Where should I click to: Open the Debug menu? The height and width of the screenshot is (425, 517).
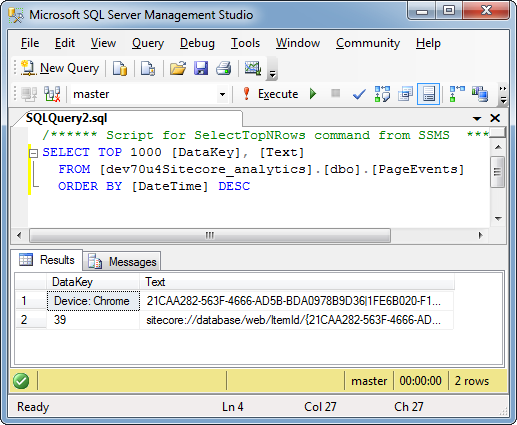coord(197,43)
